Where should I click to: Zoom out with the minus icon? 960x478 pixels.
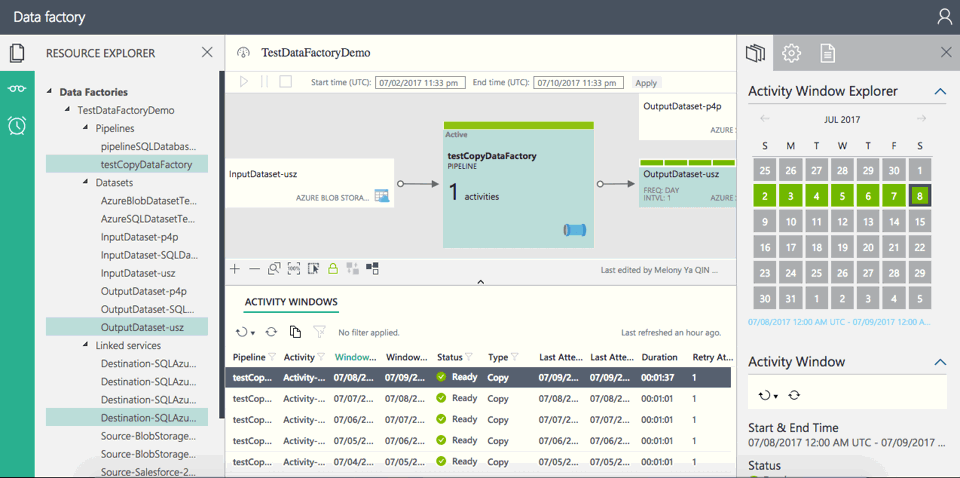click(254, 268)
